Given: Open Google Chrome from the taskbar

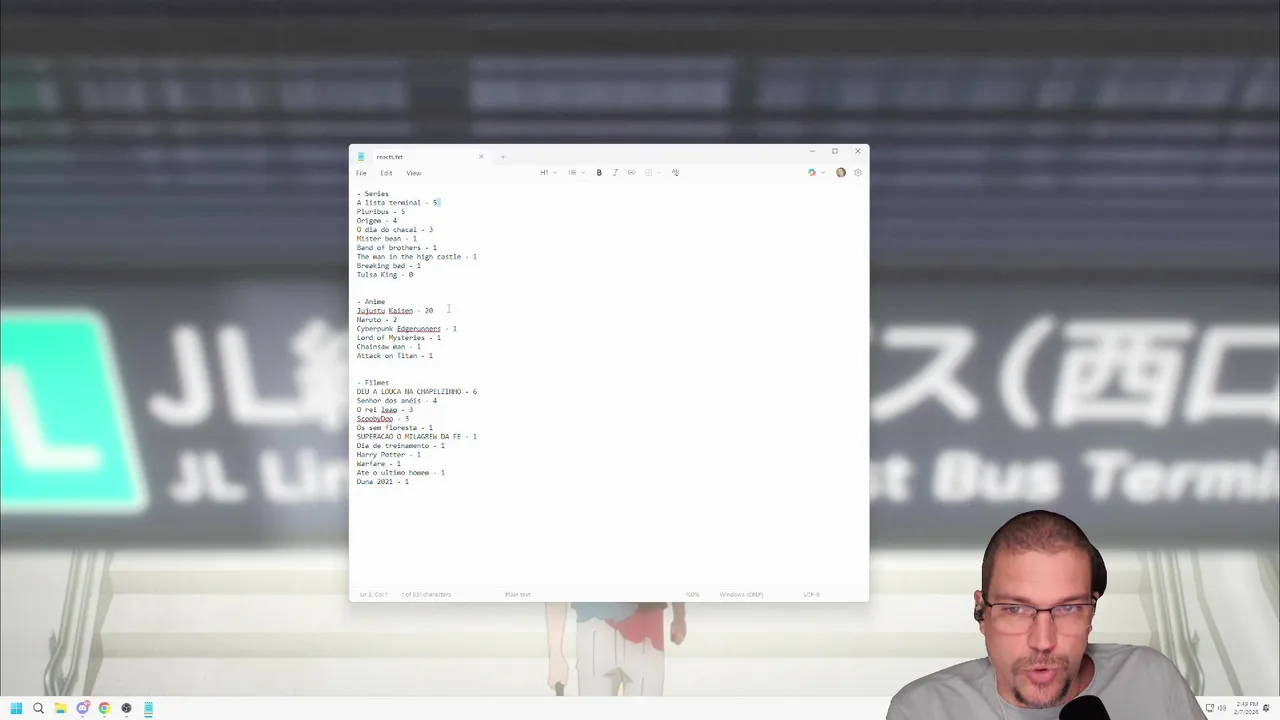Looking at the screenshot, I should 104,708.
